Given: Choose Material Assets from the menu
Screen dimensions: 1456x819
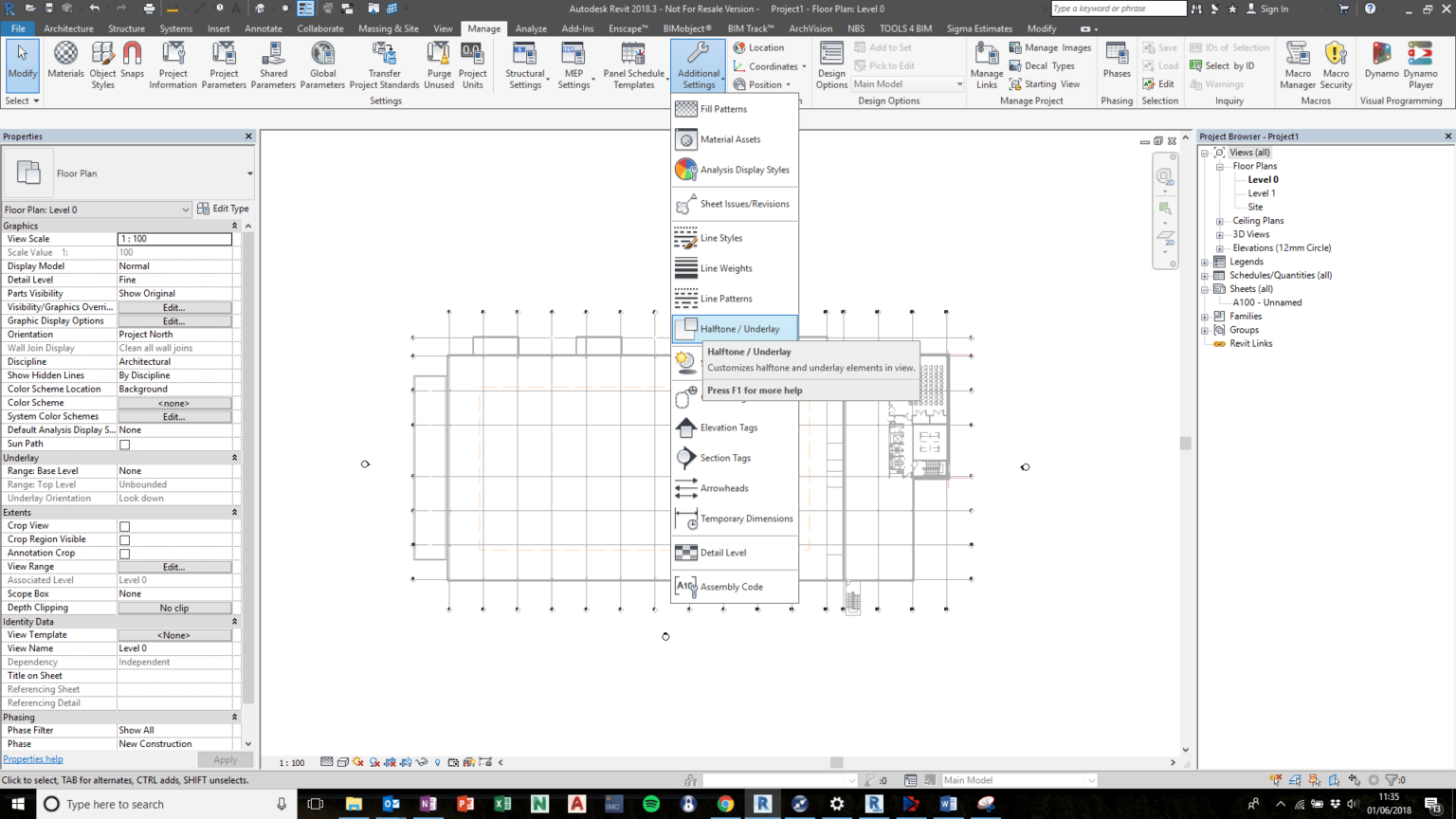Looking at the screenshot, I should 735,139.
